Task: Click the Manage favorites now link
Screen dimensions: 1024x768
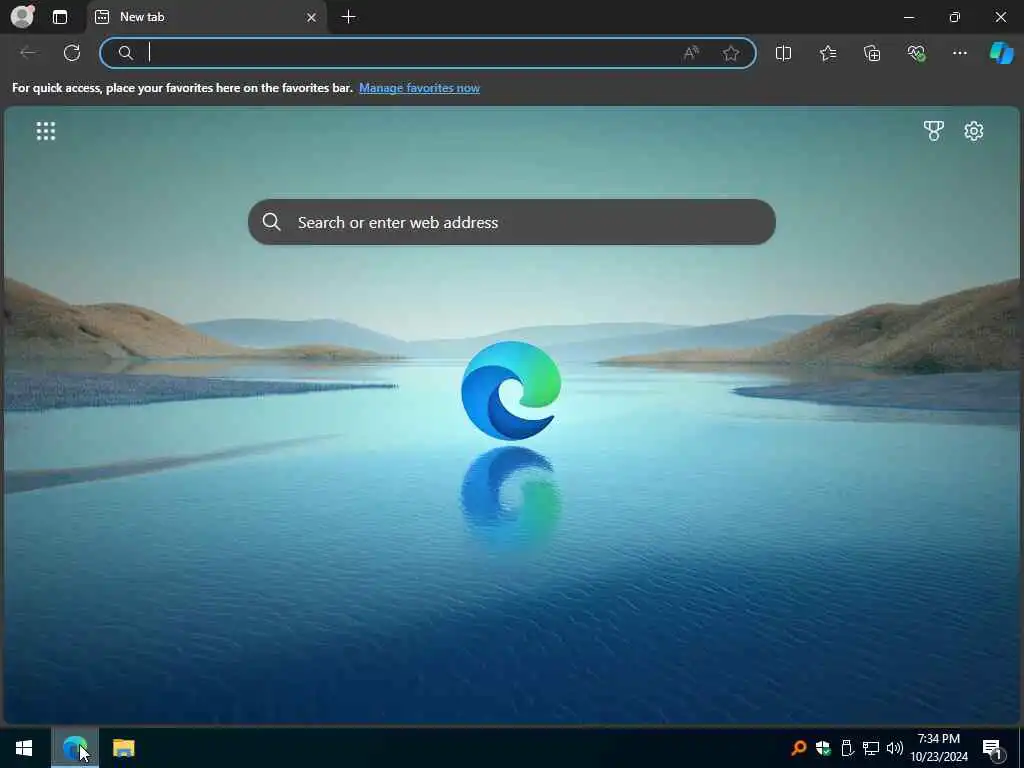Action: coord(419,88)
